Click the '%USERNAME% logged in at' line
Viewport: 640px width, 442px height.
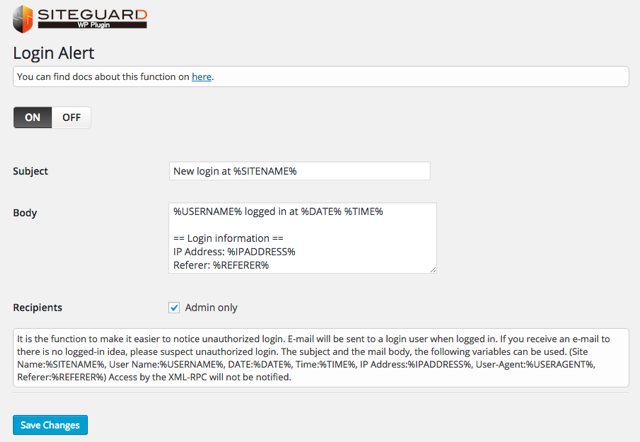[x=278, y=211]
